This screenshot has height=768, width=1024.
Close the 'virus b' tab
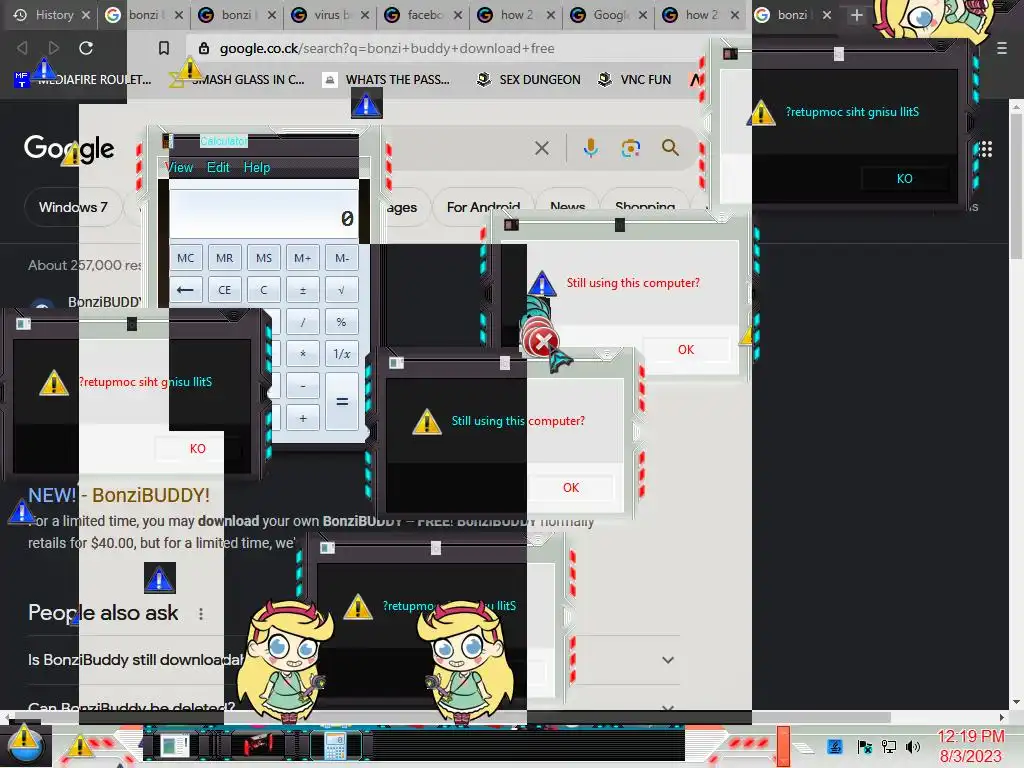click(364, 15)
